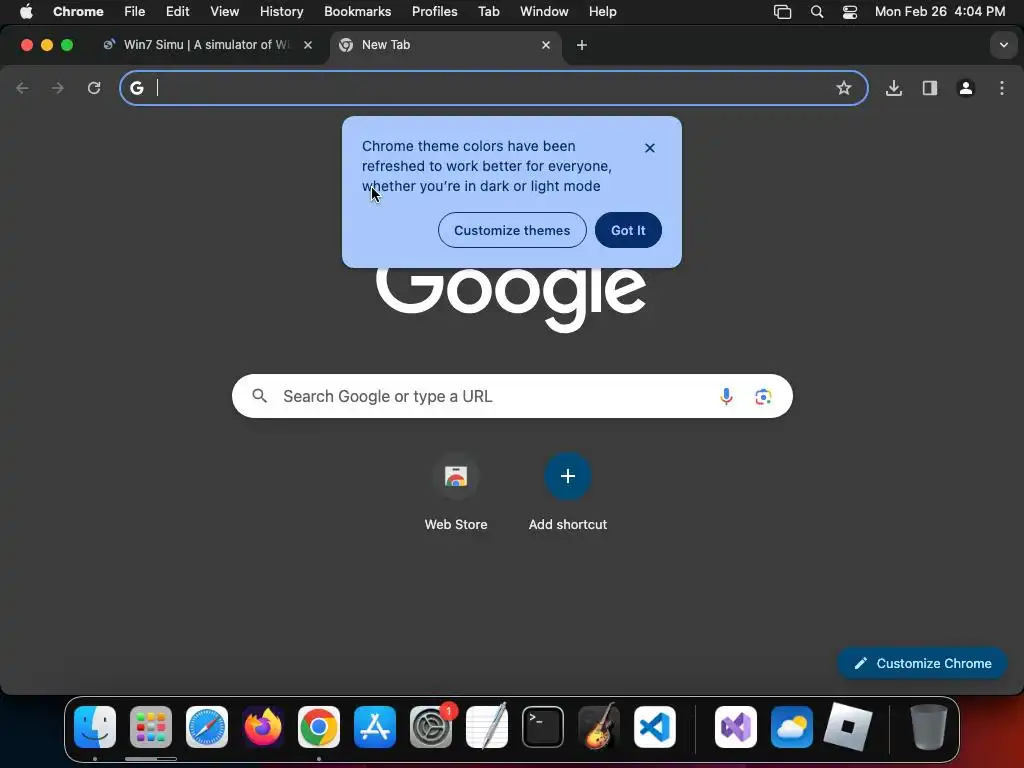Open the Bookmarks menu

357,12
